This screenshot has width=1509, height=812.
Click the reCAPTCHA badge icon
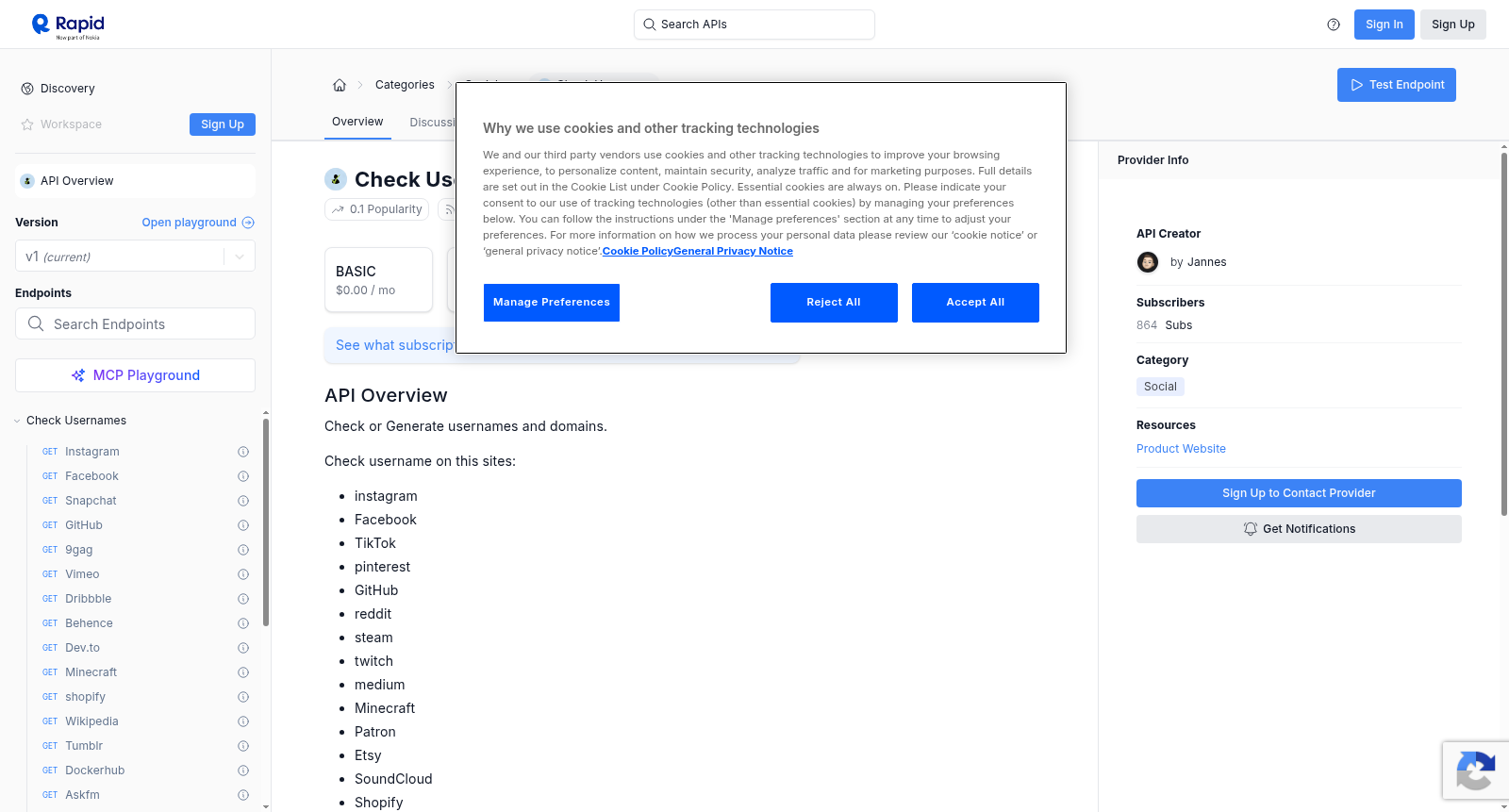tap(1475, 771)
